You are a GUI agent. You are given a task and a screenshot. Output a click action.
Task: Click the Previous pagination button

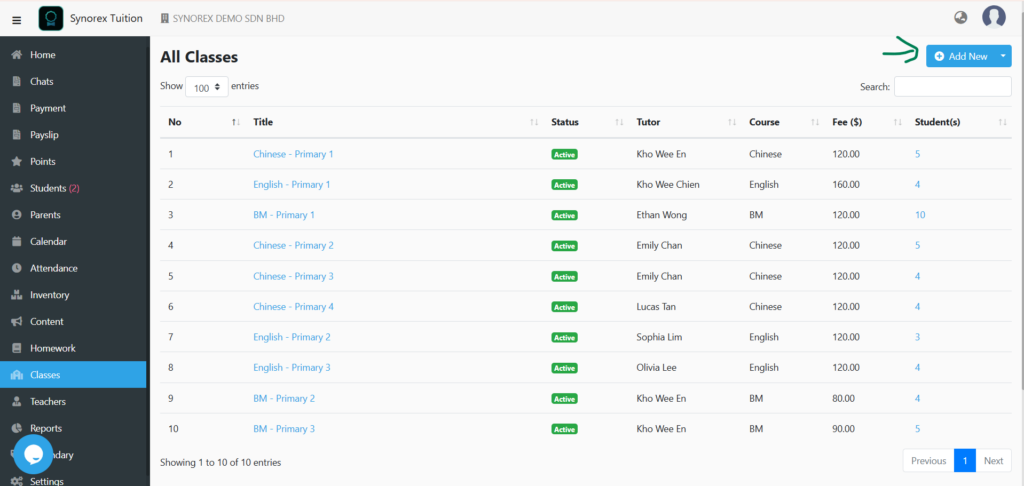[x=928, y=461]
